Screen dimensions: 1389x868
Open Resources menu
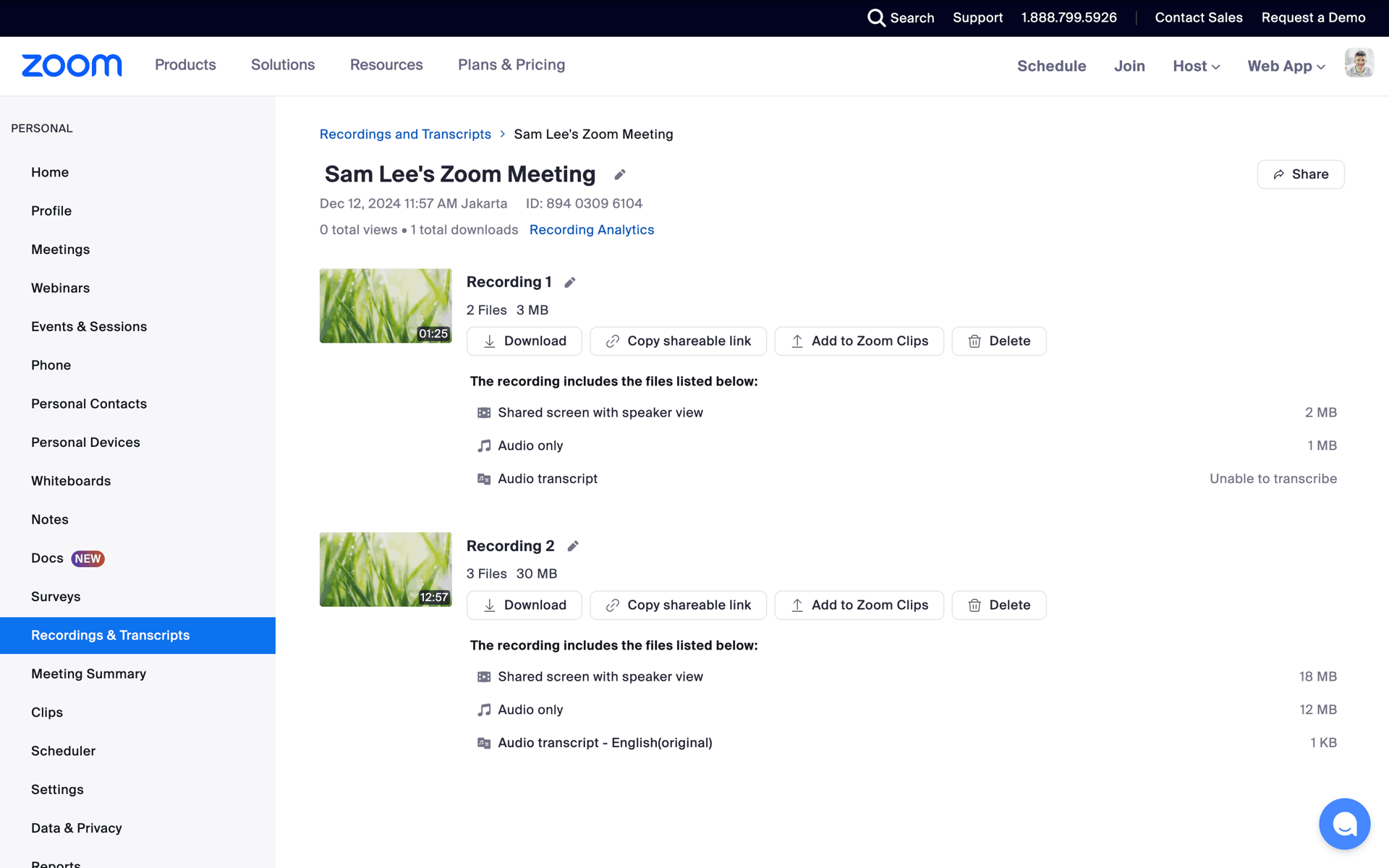[x=386, y=64]
